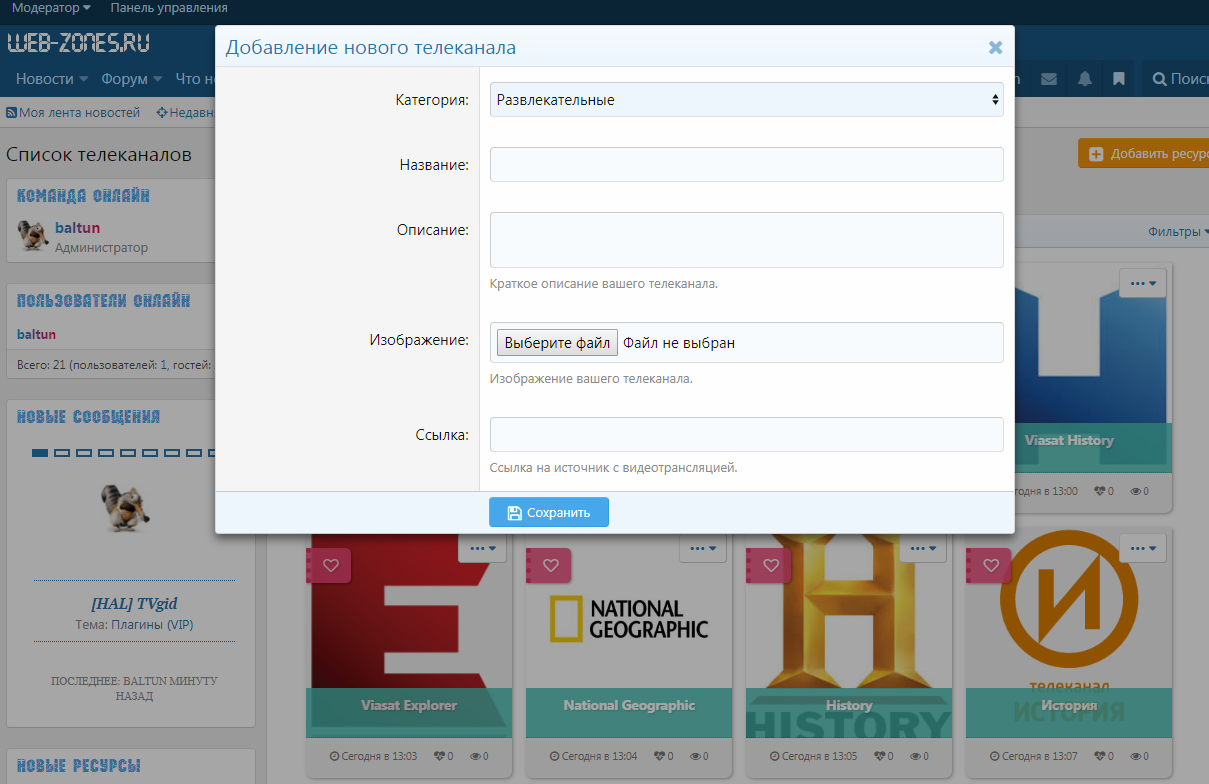Close the add new TV channel dialog
The height and width of the screenshot is (784, 1209).
point(995,47)
